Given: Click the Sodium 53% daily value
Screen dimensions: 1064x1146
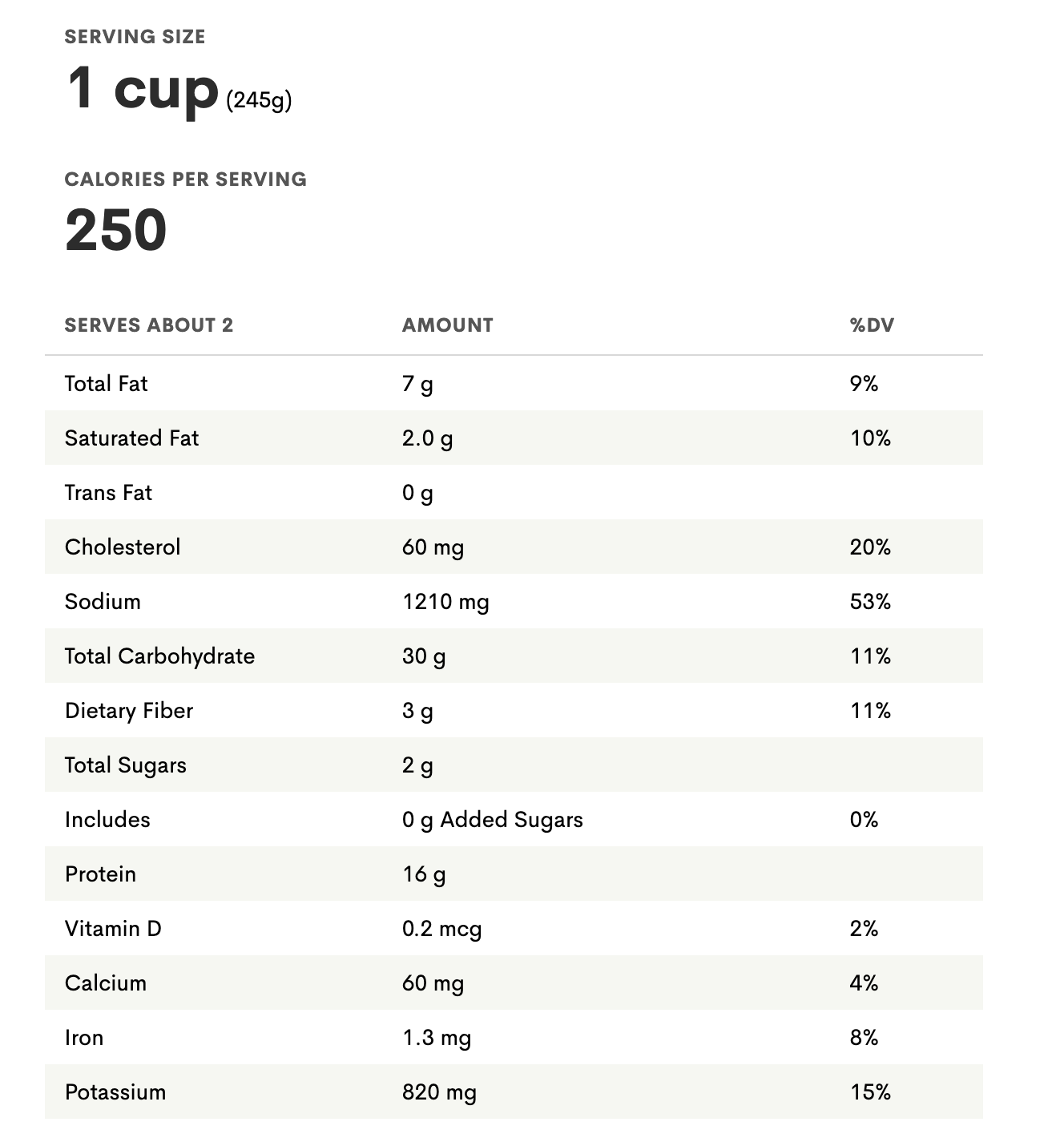Looking at the screenshot, I should [870, 602].
